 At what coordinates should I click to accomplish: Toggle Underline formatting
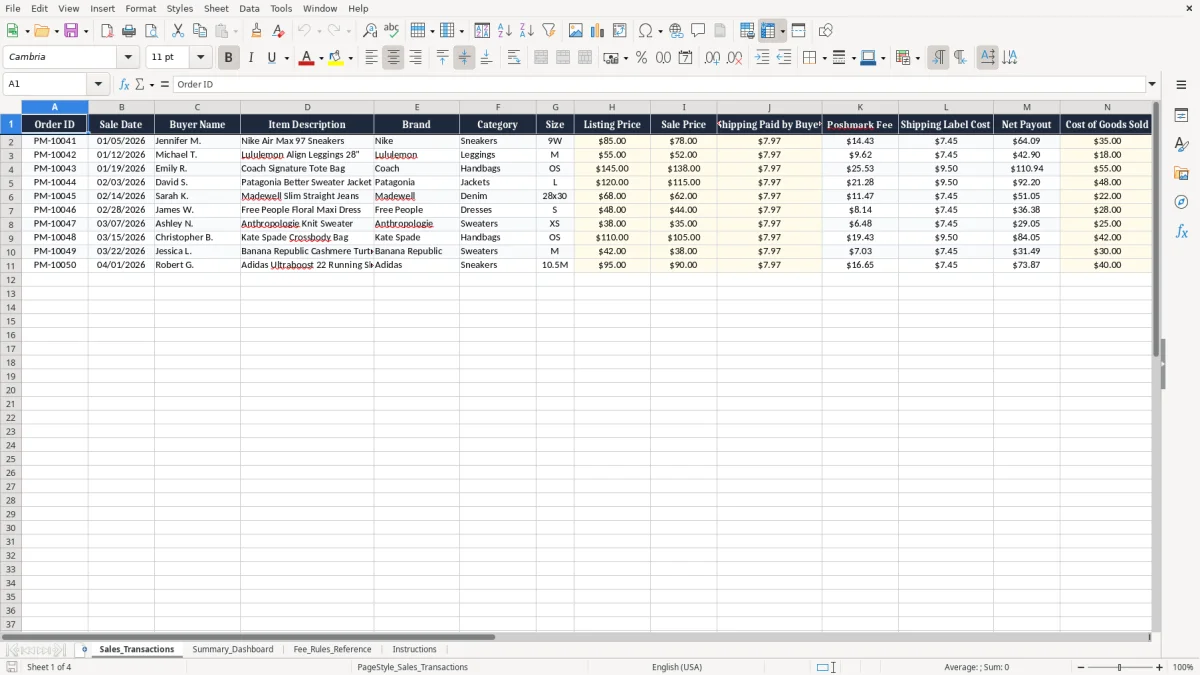tap(271, 58)
